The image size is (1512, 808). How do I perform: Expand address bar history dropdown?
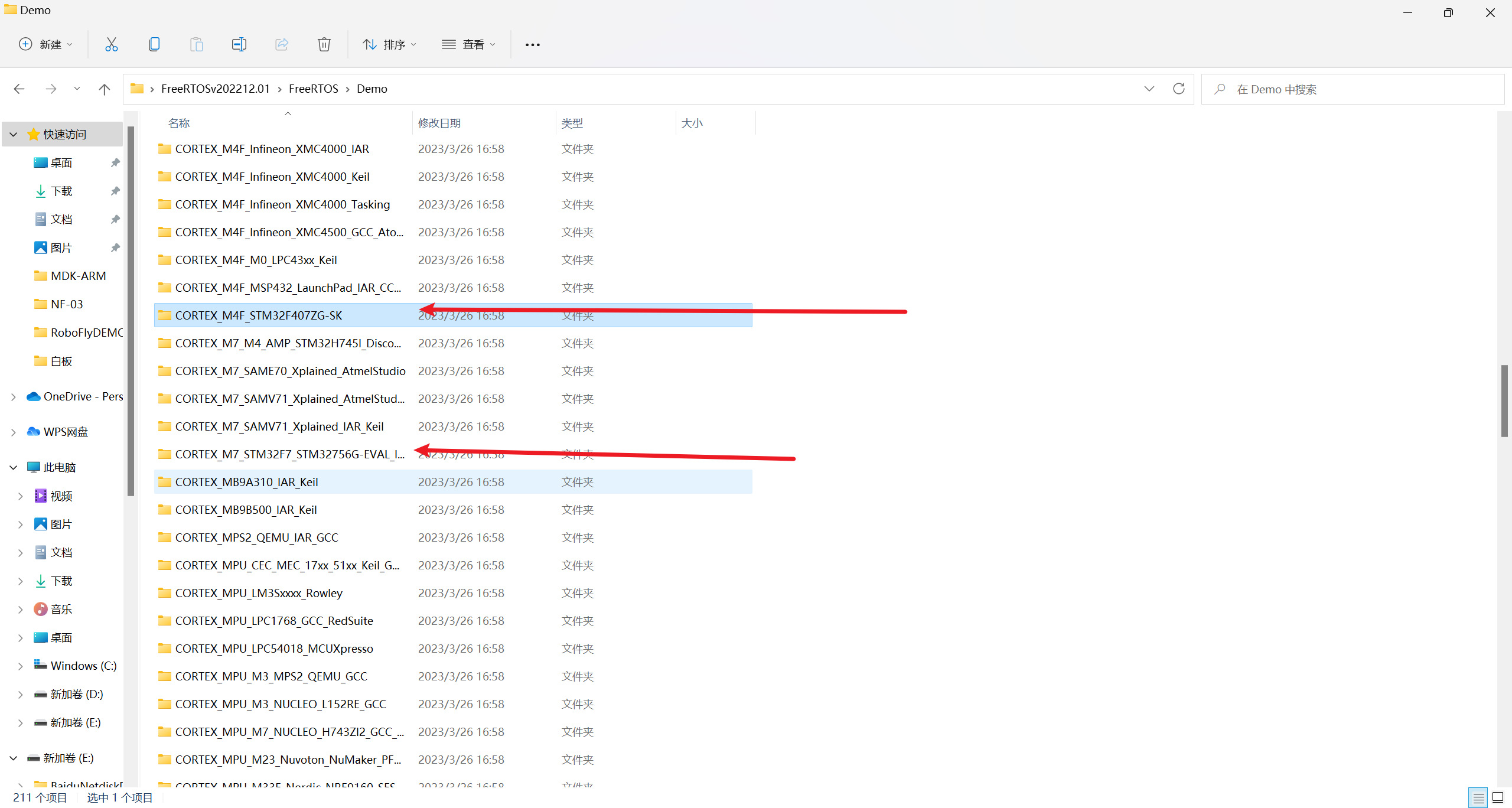point(1149,89)
